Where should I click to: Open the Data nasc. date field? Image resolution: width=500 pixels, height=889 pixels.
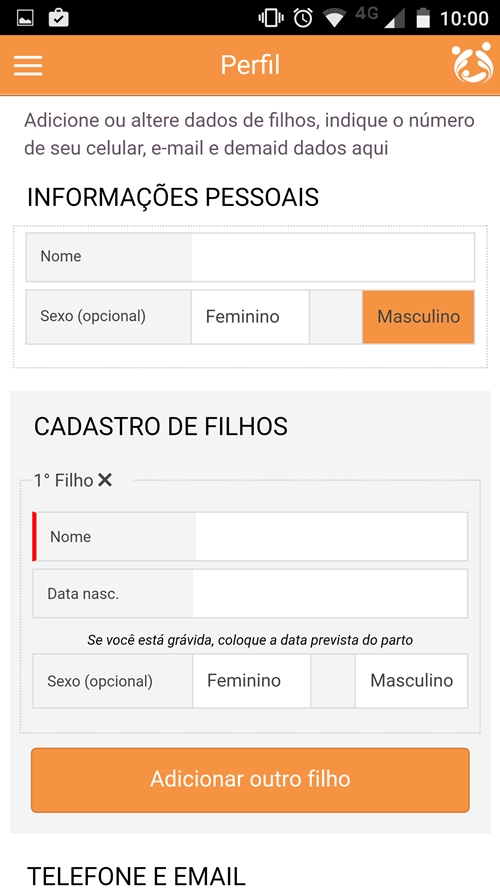pos(330,594)
